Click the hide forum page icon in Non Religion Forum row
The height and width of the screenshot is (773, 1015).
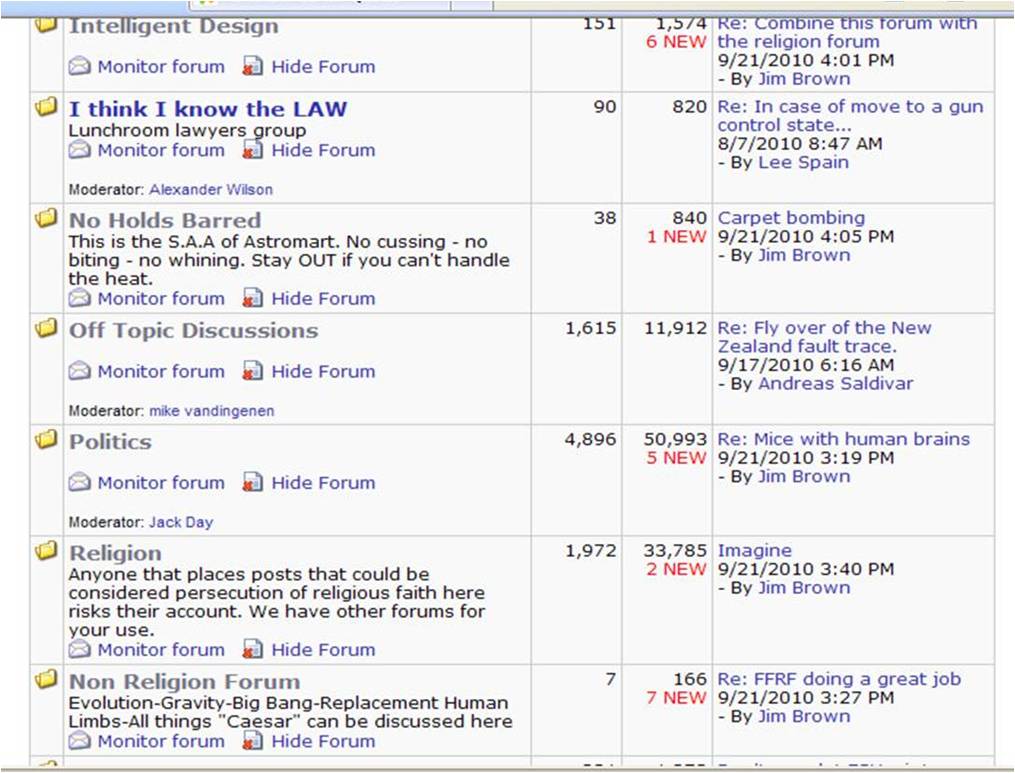tap(252, 741)
